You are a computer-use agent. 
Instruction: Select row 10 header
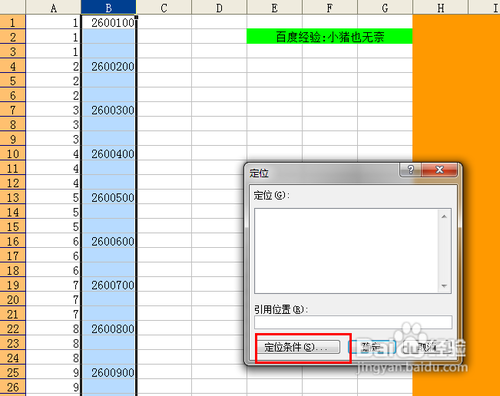(x=13, y=153)
